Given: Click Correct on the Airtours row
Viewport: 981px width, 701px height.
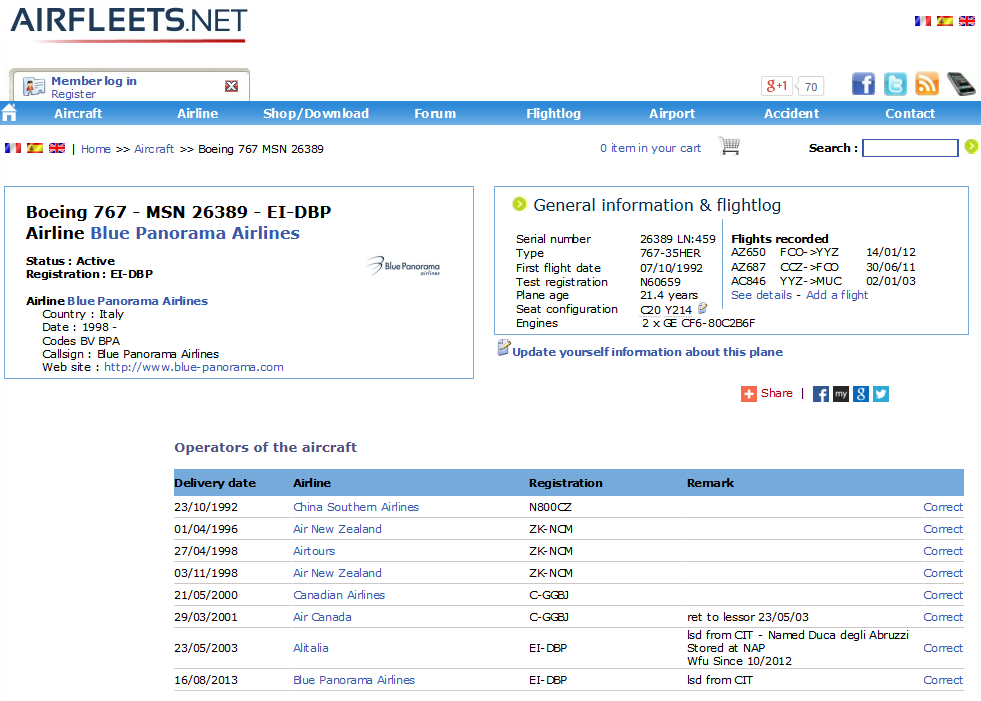Looking at the screenshot, I should [943, 551].
